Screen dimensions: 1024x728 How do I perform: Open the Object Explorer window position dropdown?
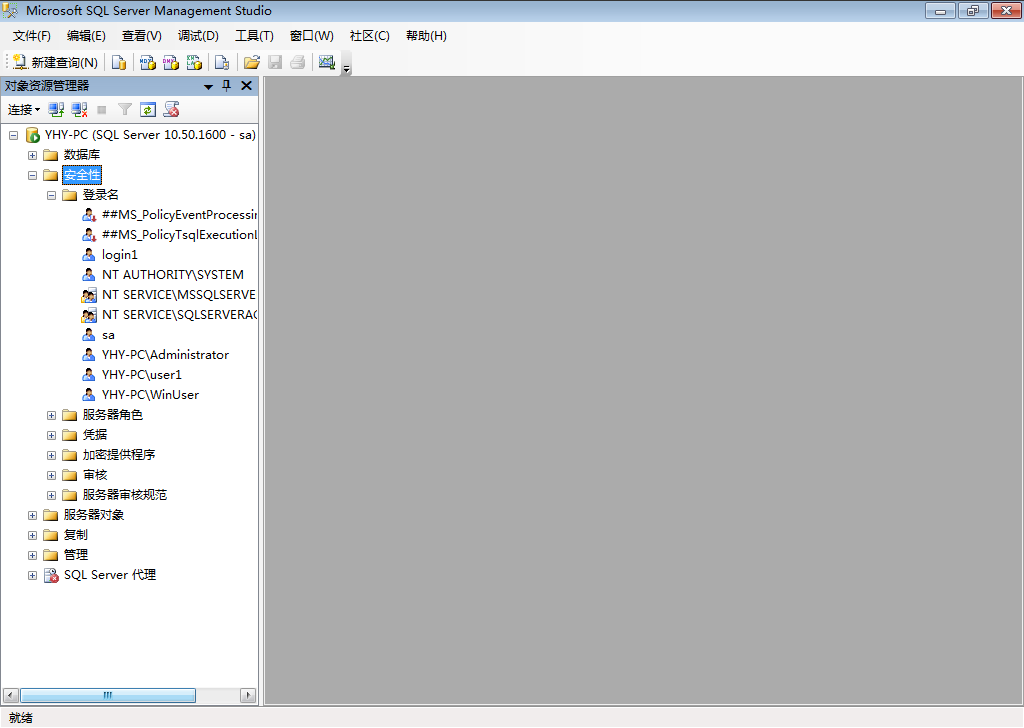(x=208, y=86)
